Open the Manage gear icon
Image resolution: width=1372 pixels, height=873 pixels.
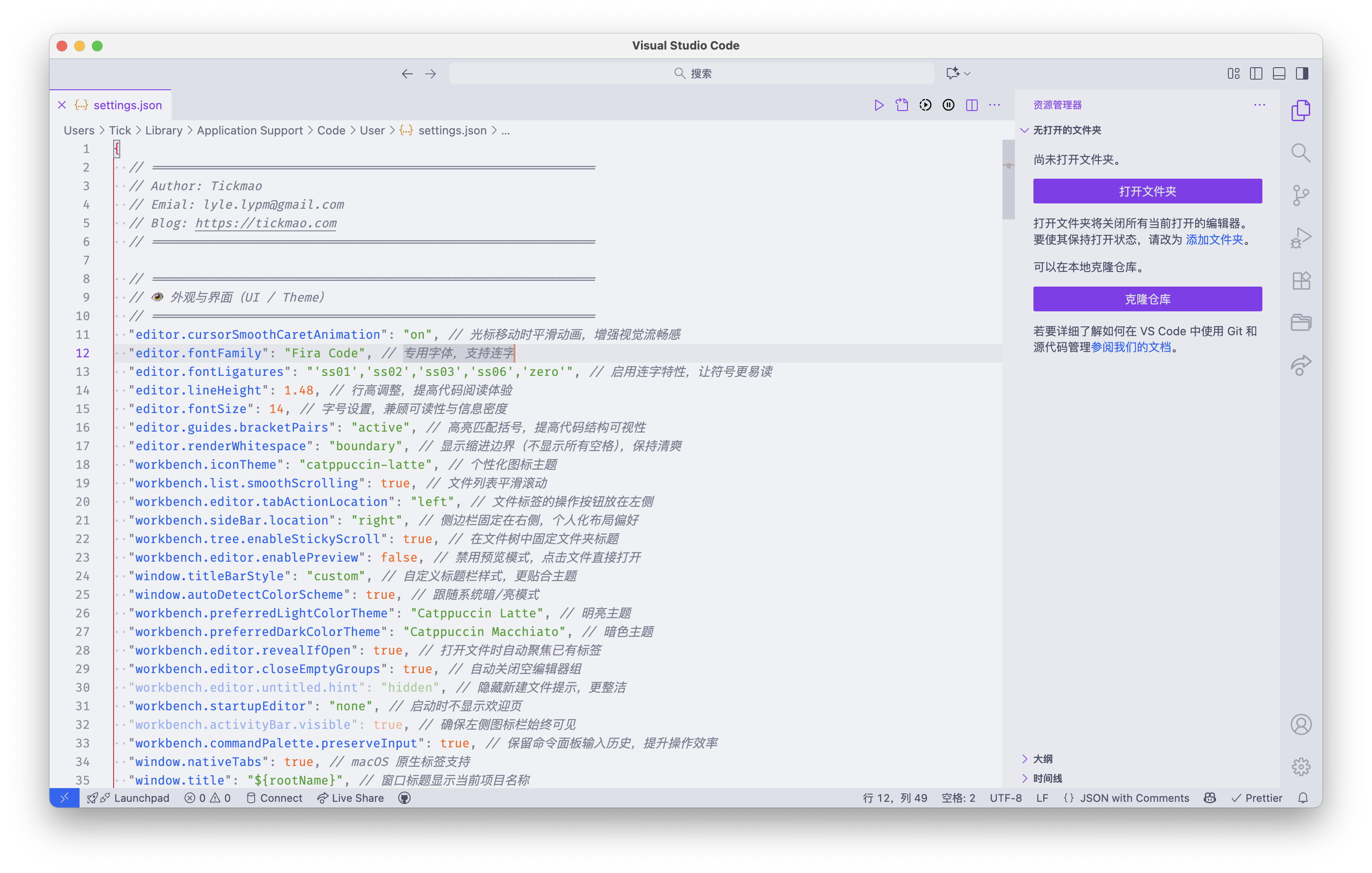point(1301,767)
